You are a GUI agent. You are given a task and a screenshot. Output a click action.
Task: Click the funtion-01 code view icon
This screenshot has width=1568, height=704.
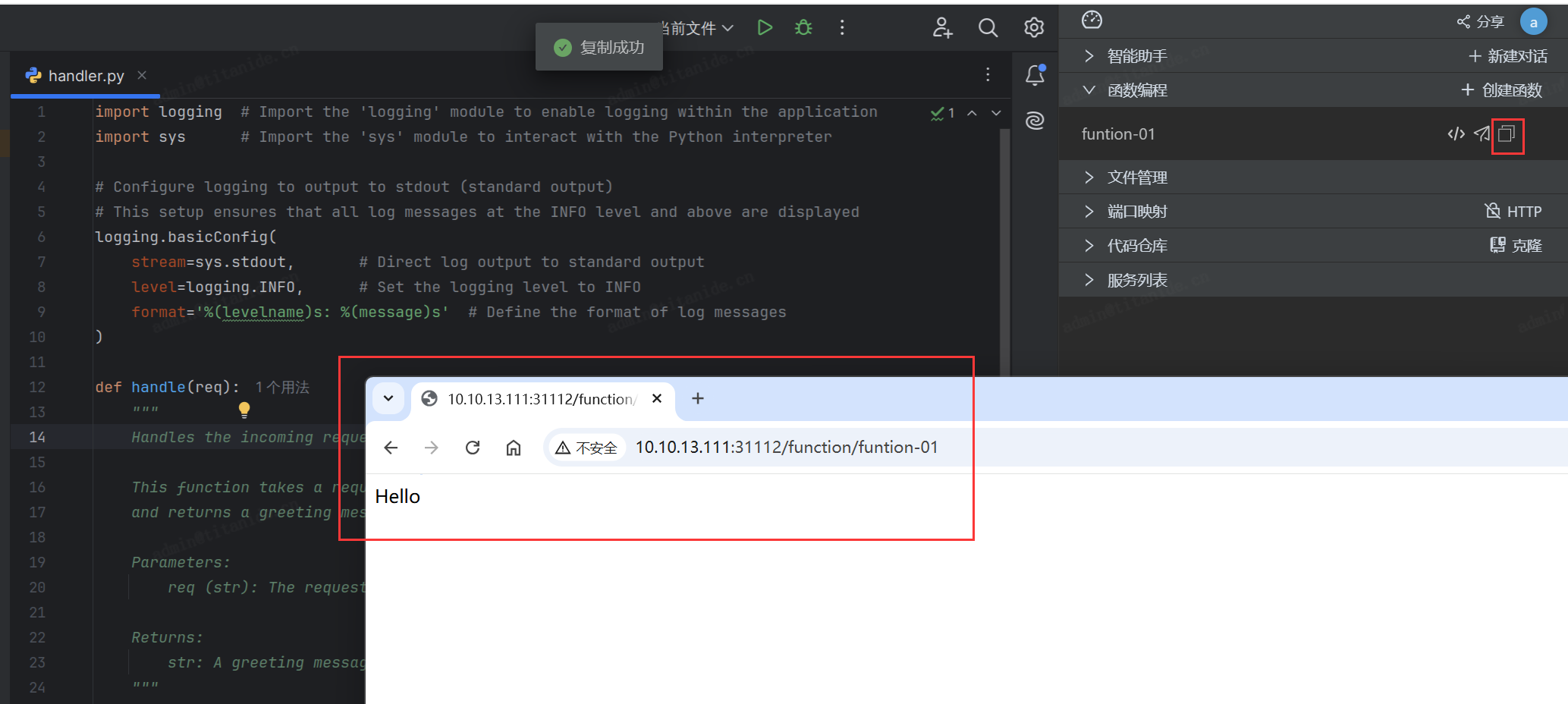tap(1456, 134)
